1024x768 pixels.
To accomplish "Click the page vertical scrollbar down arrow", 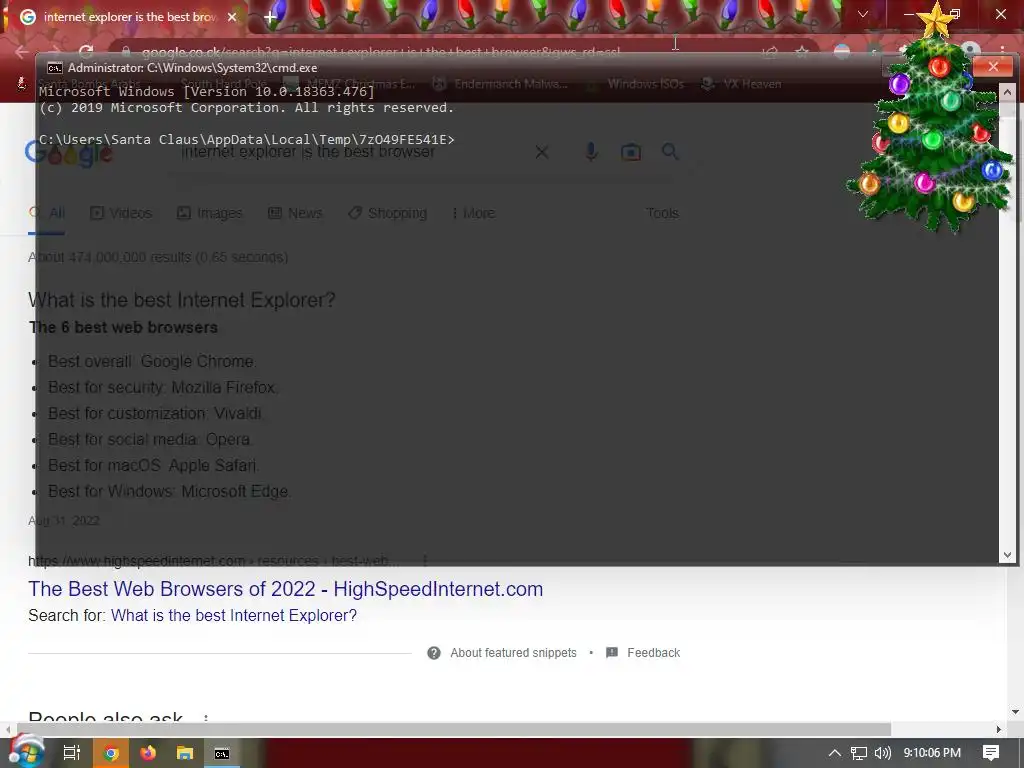I will (x=1016, y=712).
